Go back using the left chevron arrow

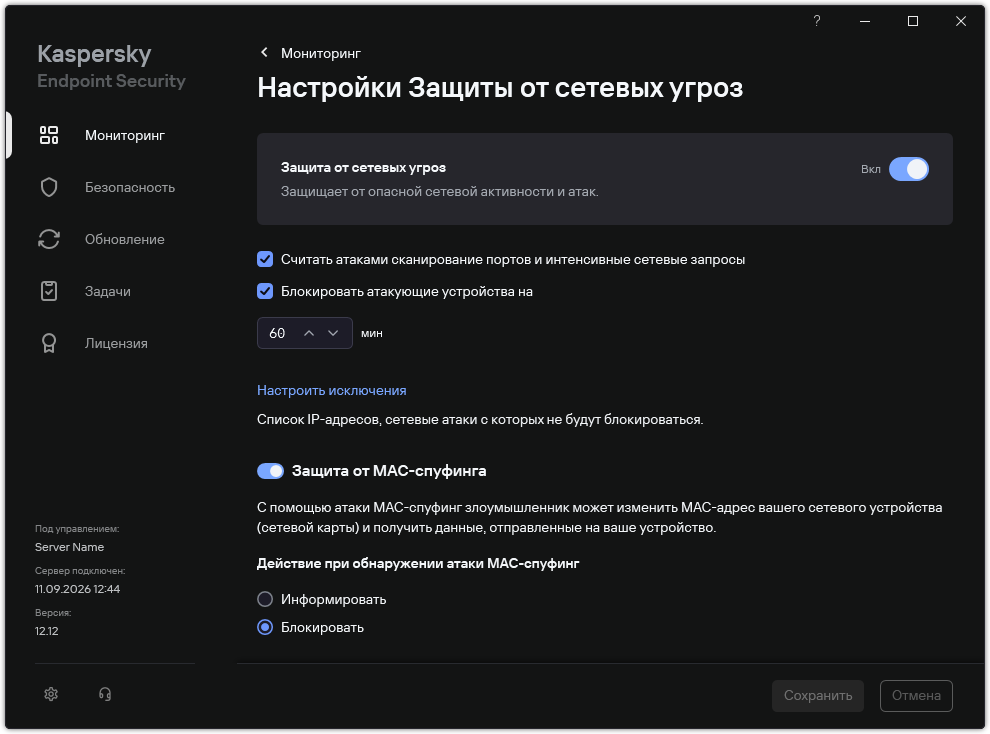click(265, 52)
